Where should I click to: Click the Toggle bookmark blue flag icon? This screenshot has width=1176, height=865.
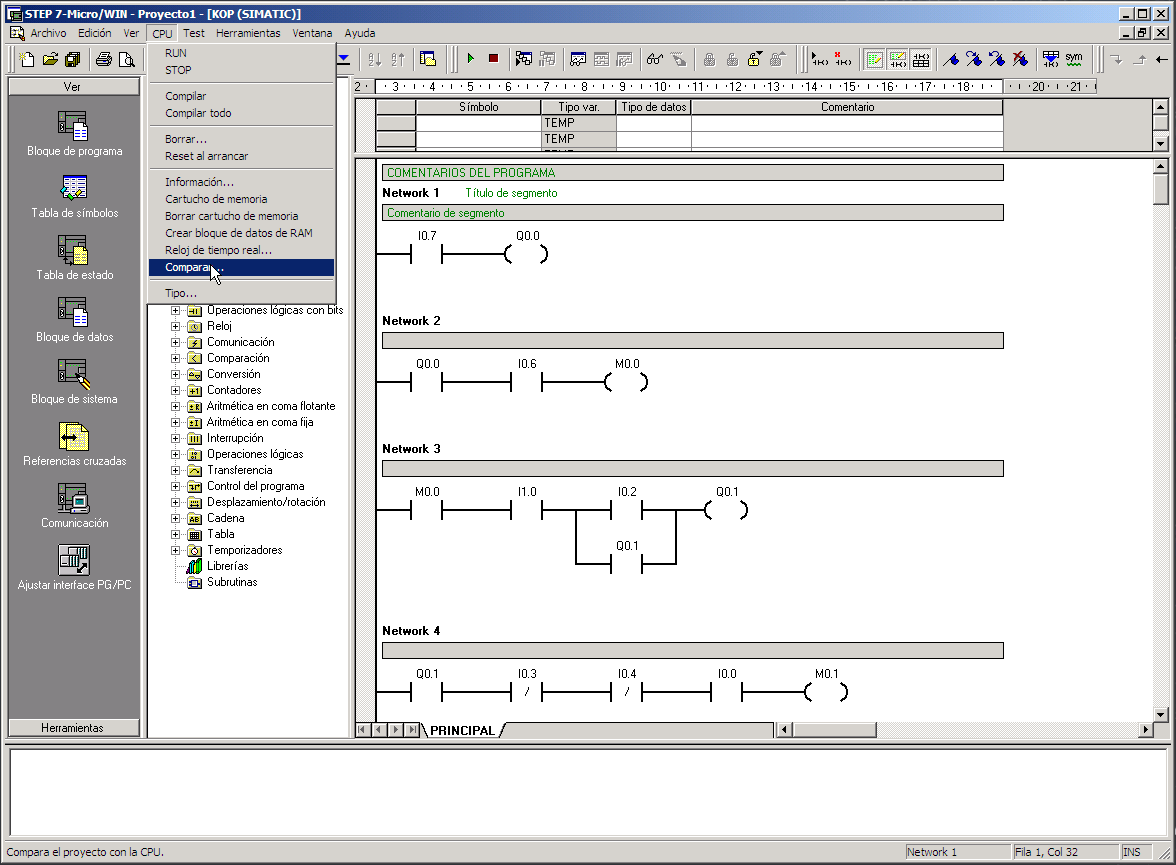(951, 59)
